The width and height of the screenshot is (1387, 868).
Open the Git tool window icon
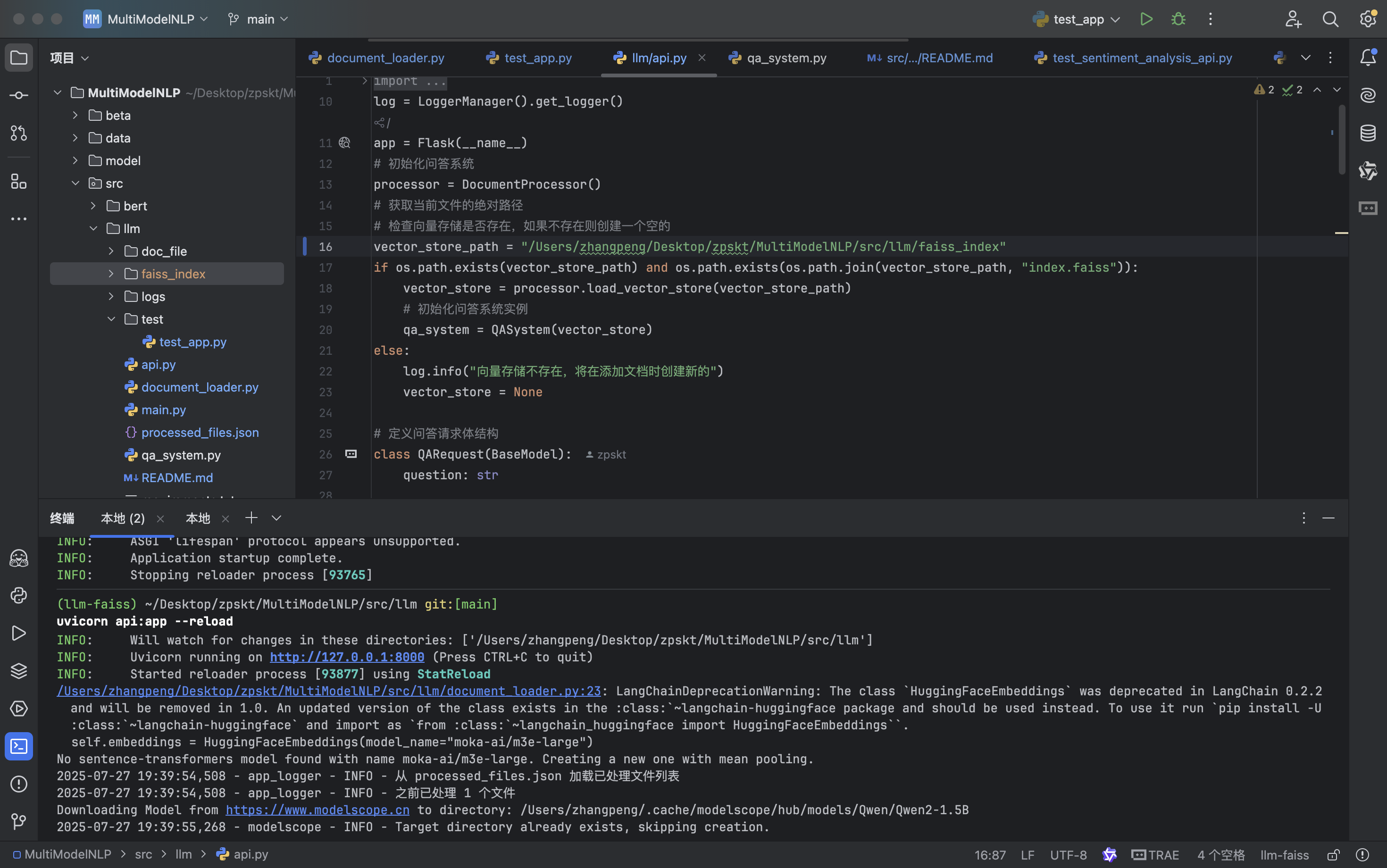tap(18, 821)
